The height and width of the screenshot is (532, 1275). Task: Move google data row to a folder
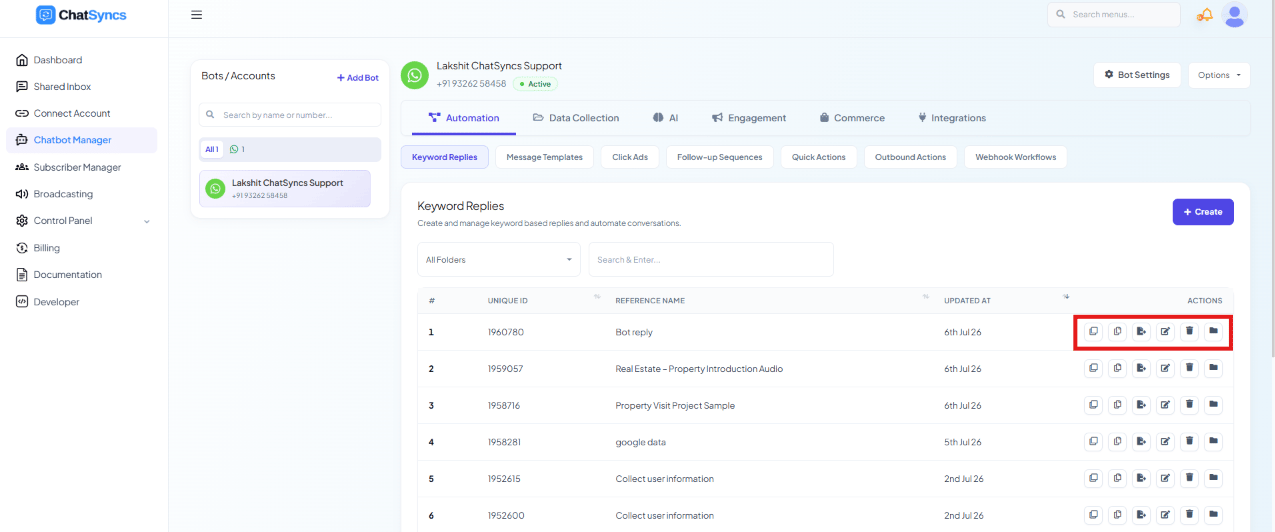tap(1213, 441)
